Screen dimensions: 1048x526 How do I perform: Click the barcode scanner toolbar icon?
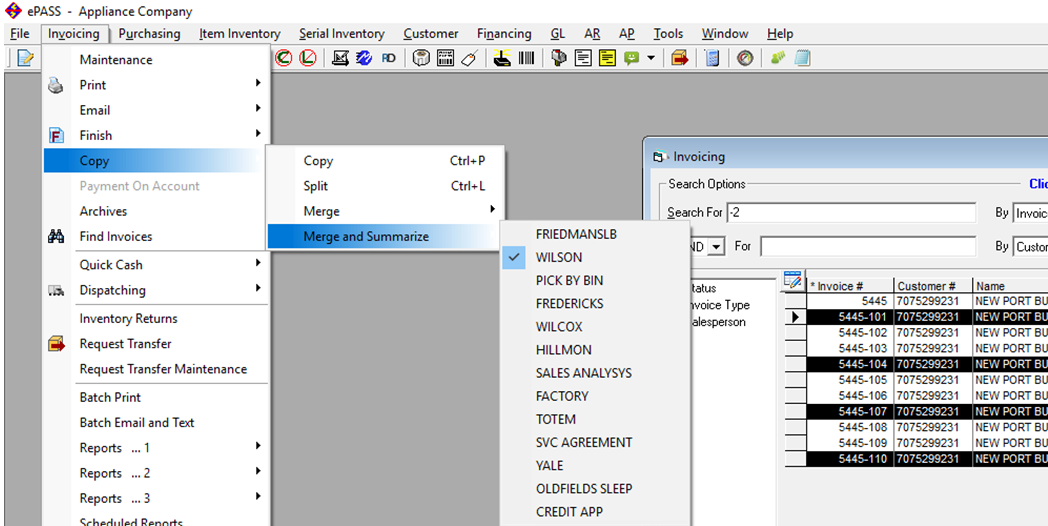point(502,58)
